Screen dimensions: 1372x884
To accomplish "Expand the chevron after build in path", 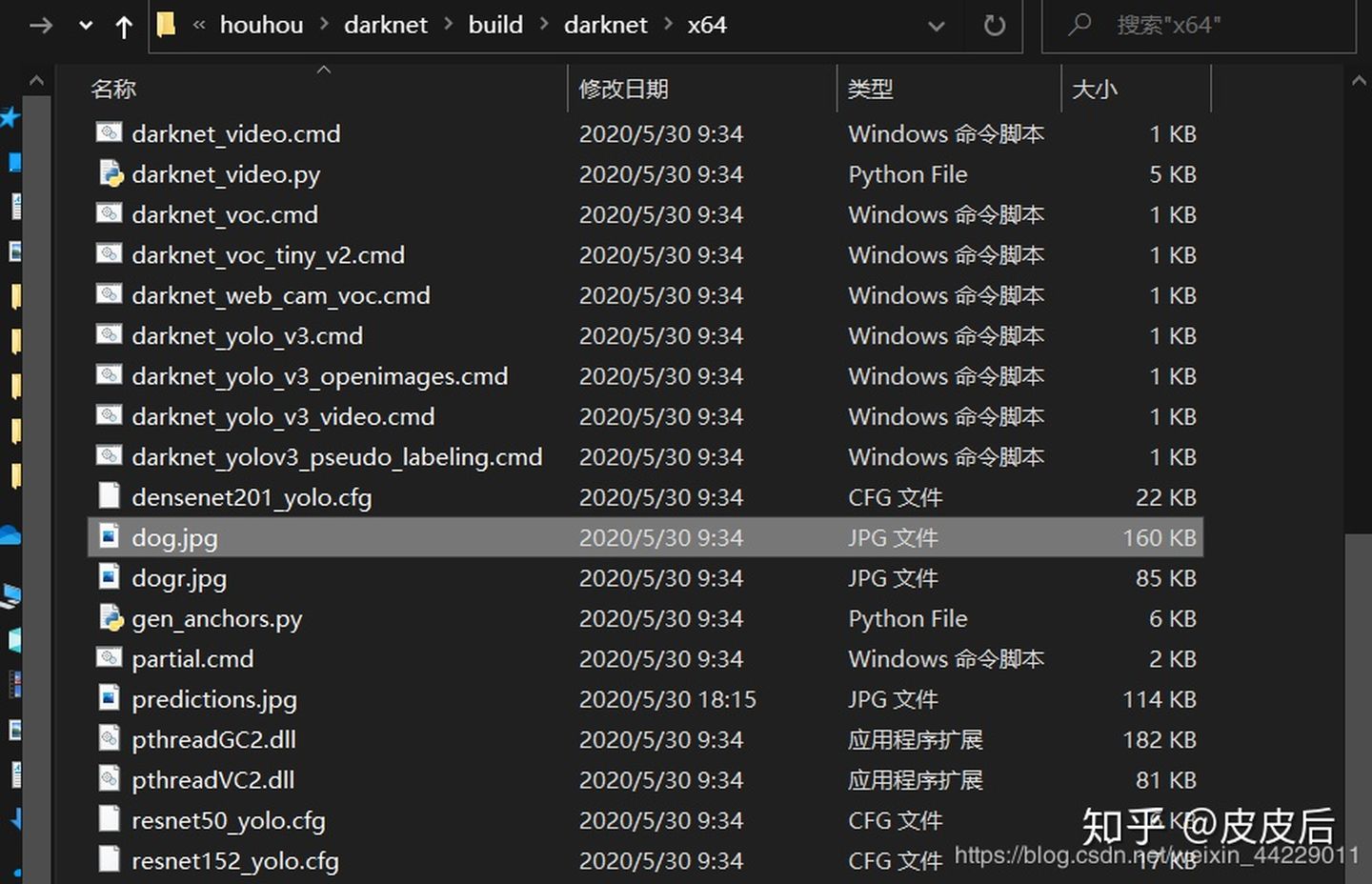I will pos(544,25).
